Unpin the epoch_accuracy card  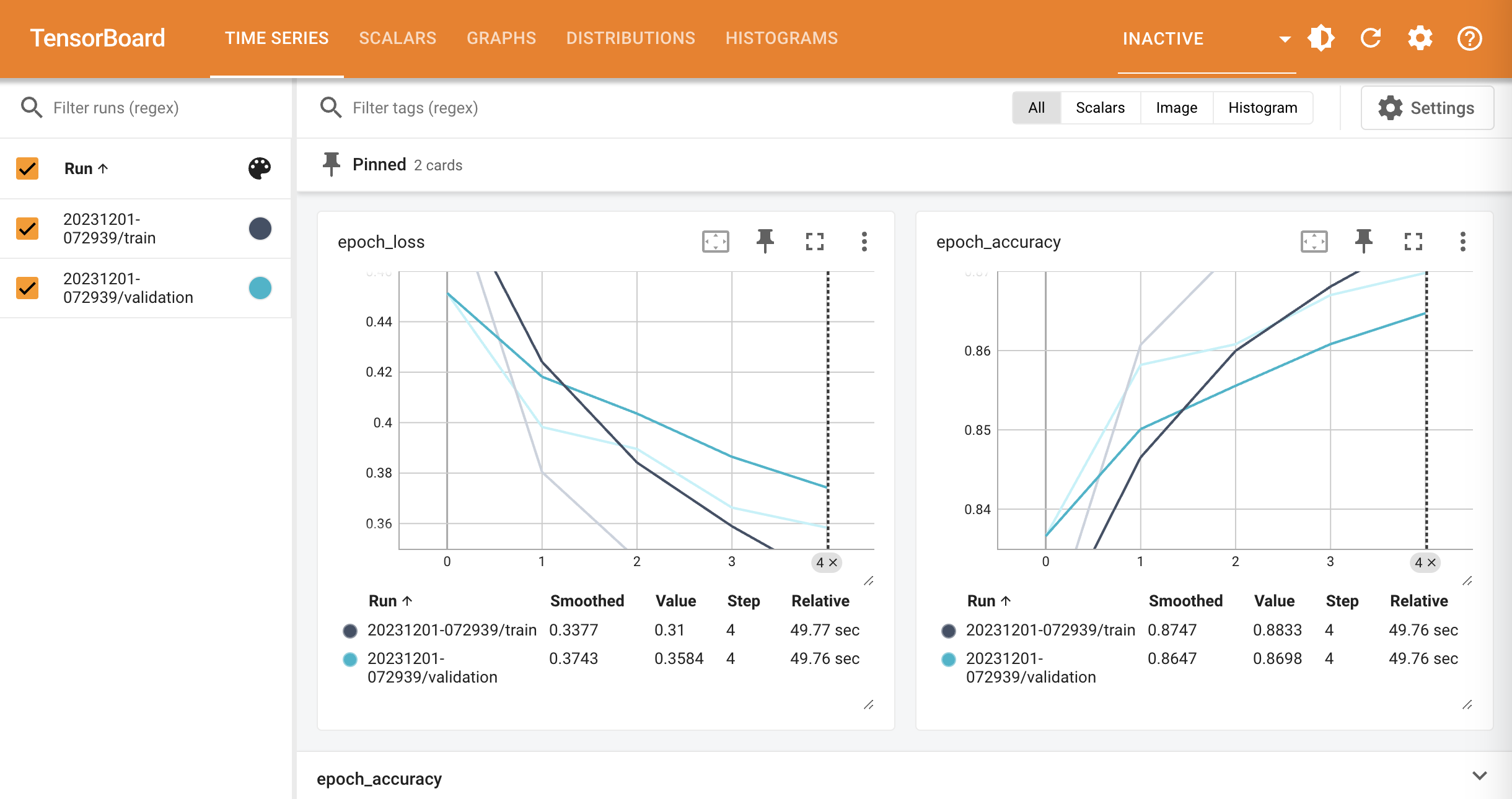1364,242
